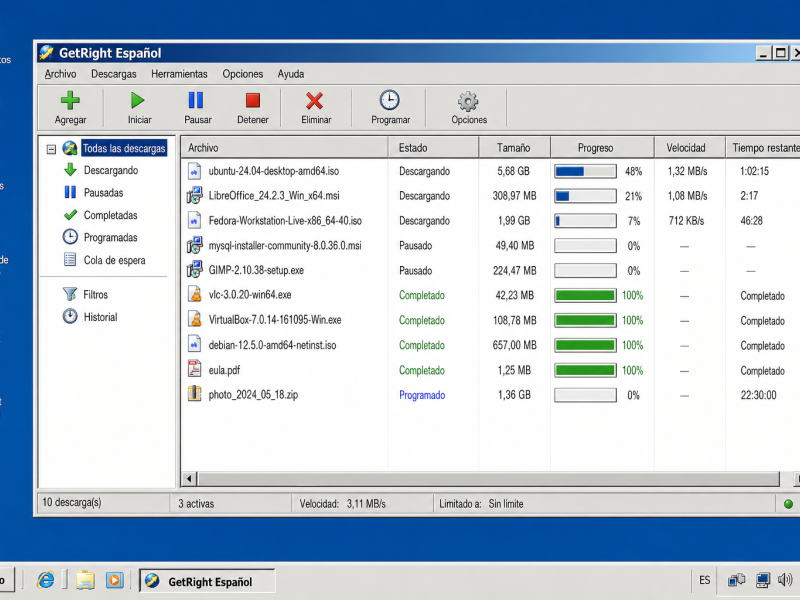Click the Completado status of the eula.pdf row
The height and width of the screenshot is (600, 800).
pyautogui.click(x=422, y=370)
